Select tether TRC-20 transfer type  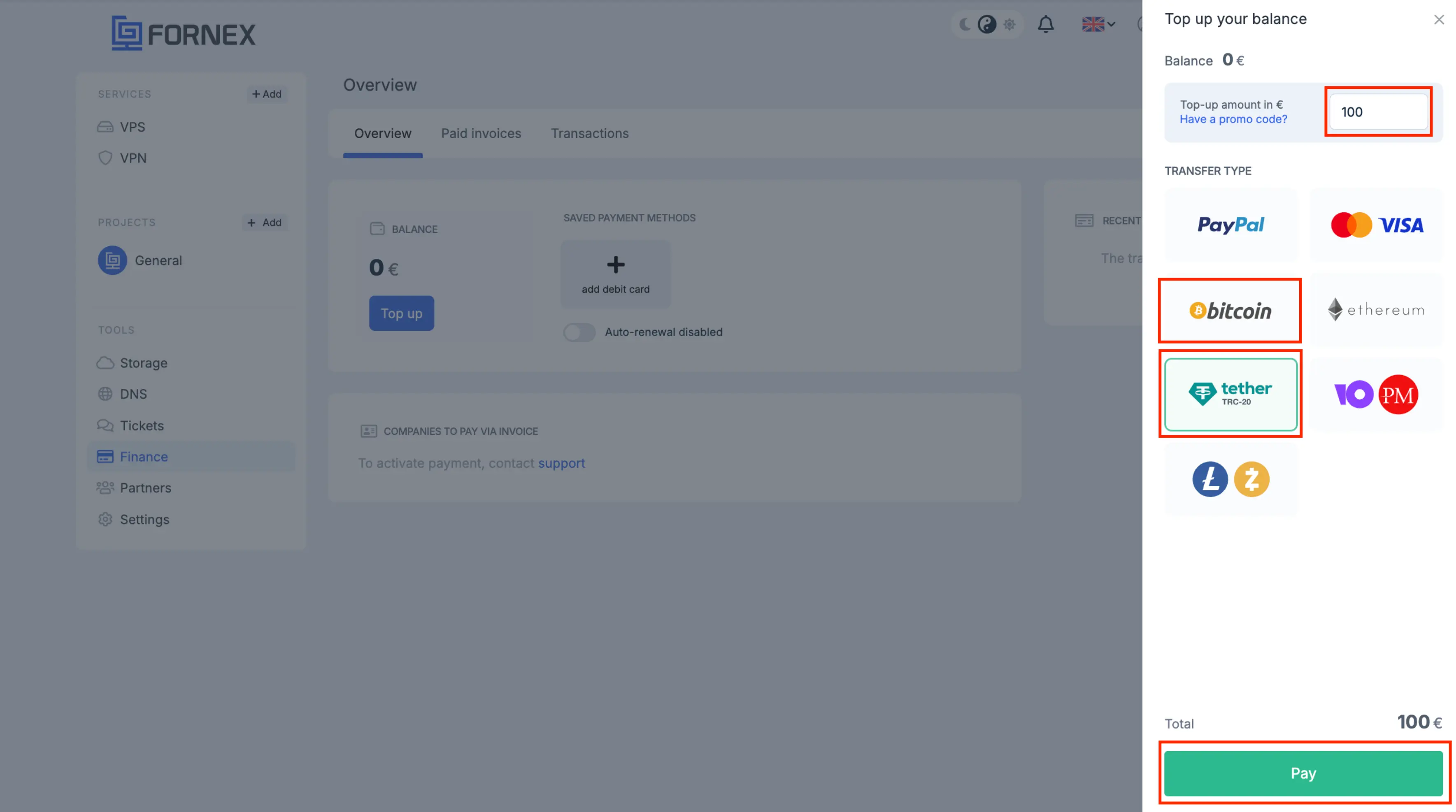click(x=1230, y=394)
